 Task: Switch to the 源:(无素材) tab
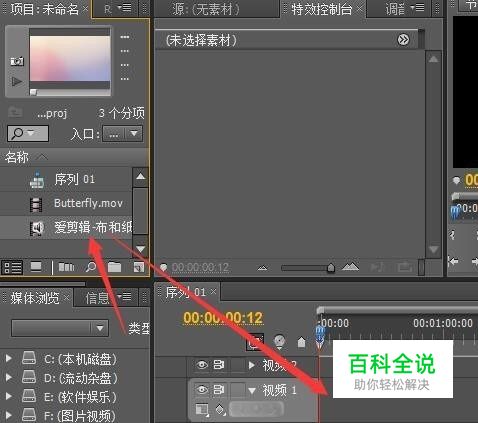point(206,9)
